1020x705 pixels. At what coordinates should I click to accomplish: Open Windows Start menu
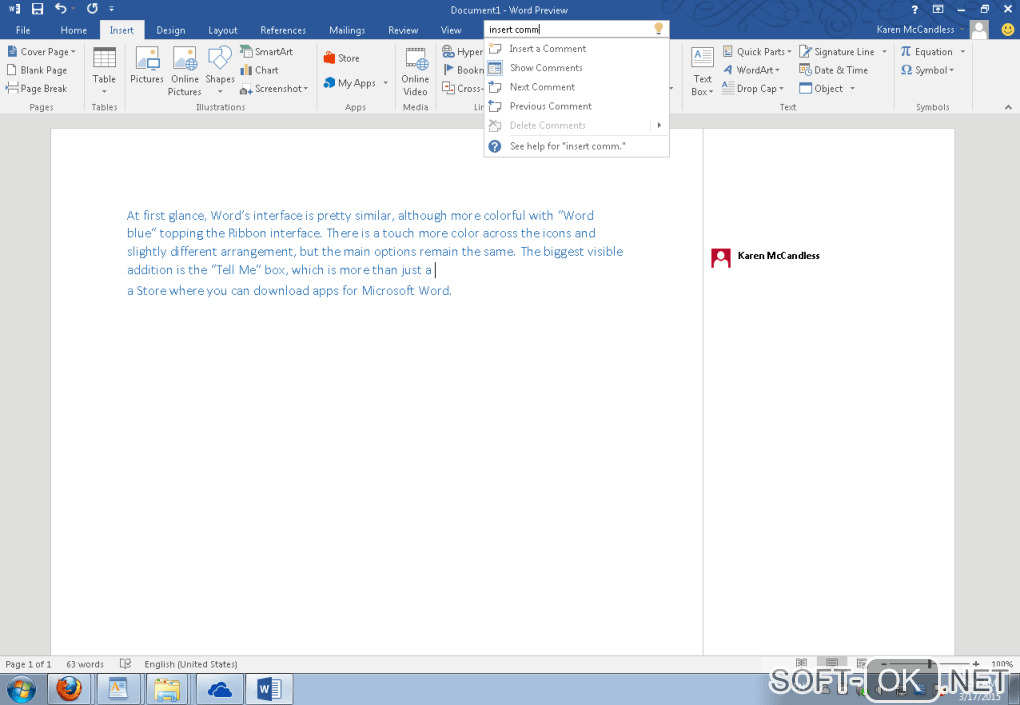coord(21,689)
